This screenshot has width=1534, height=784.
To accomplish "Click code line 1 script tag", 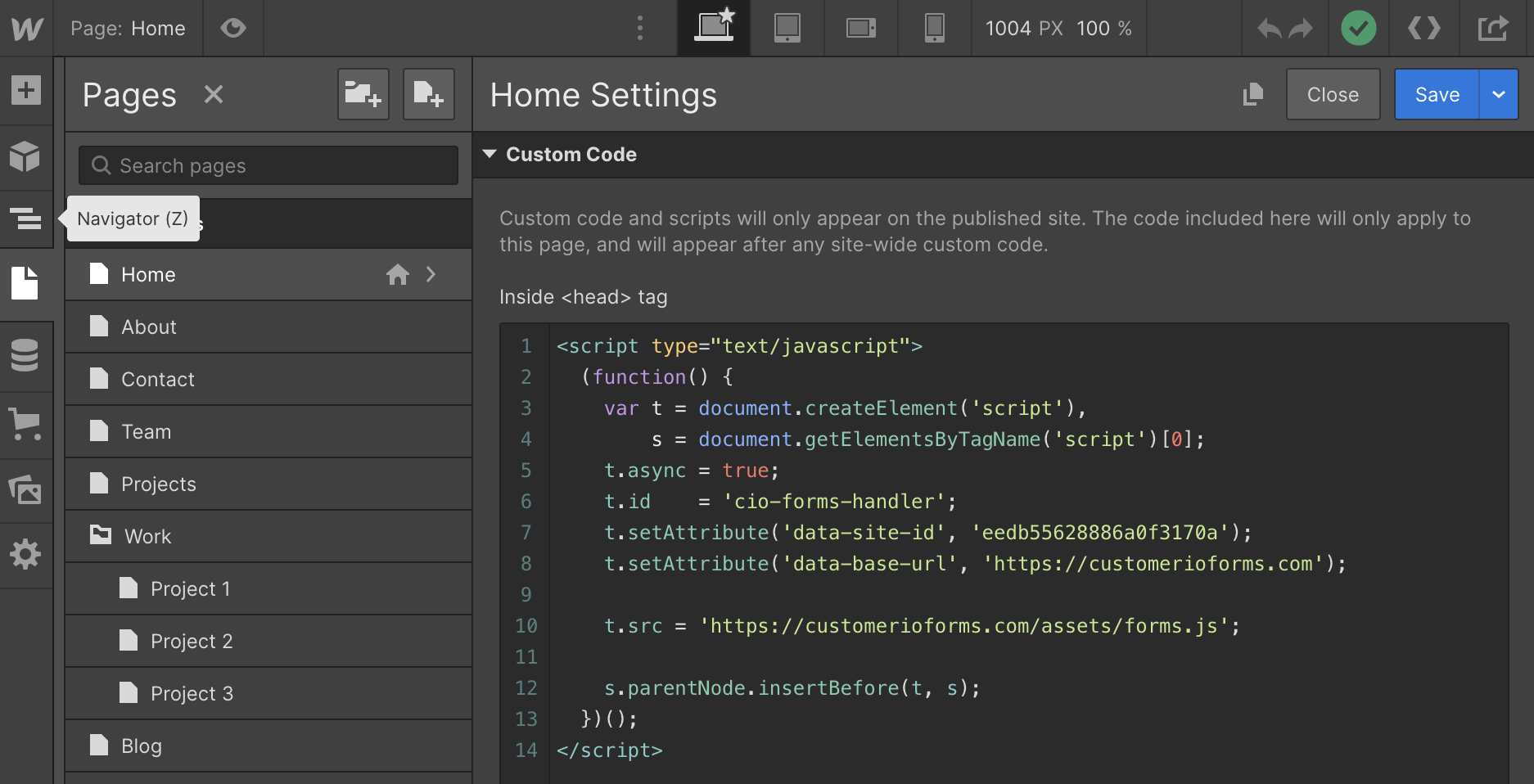I will click(x=739, y=346).
